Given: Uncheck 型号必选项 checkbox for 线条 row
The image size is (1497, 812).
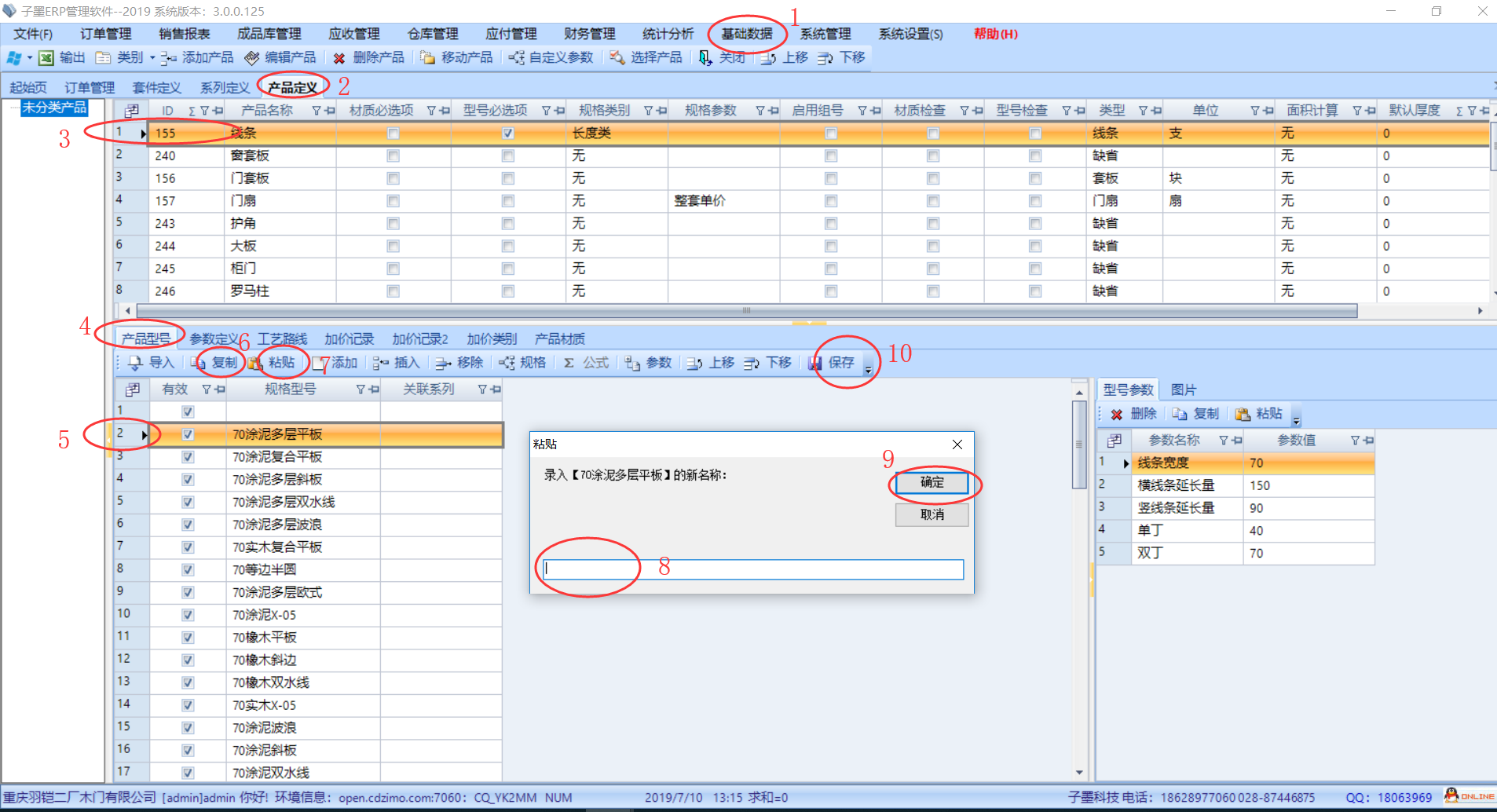Looking at the screenshot, I should pos(508,134).
